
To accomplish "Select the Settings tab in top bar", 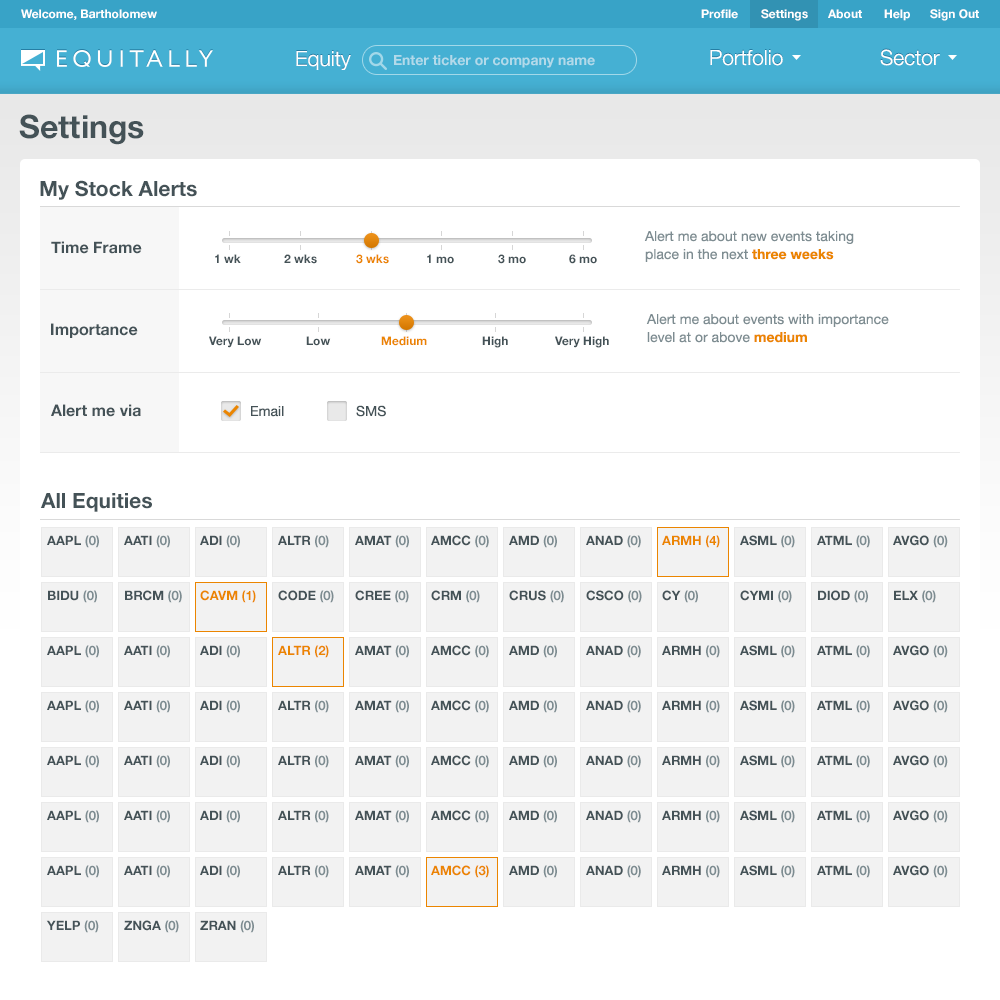I will click(784, 14).
